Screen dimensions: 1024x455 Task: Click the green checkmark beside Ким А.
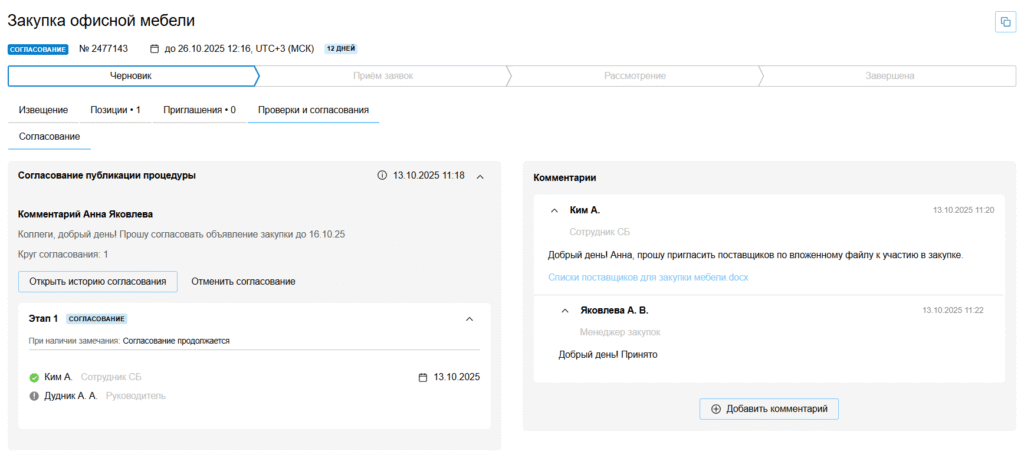[x=34, y=378]
